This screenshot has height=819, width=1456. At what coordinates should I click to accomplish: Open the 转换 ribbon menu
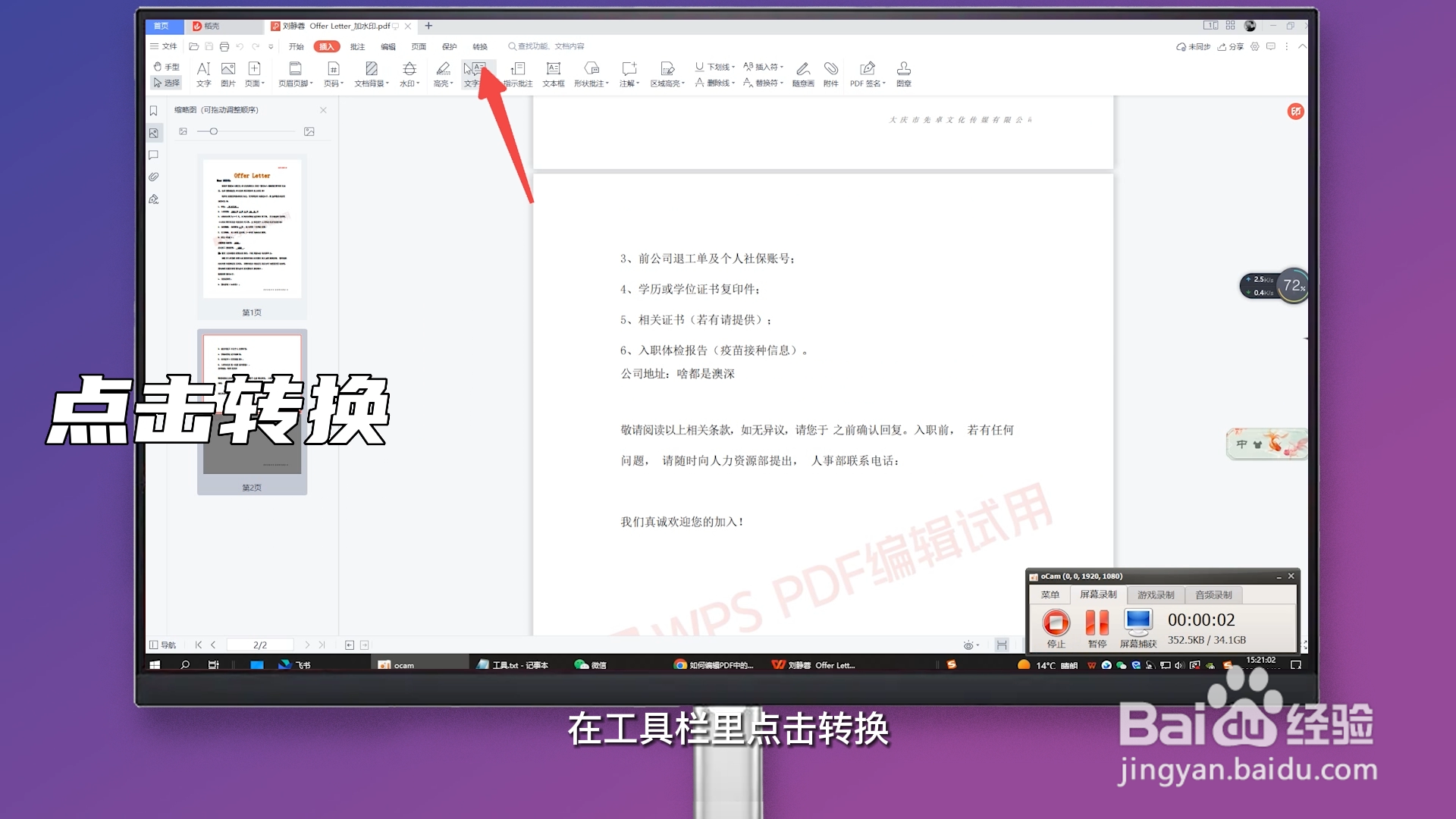[x=480, y=46]
